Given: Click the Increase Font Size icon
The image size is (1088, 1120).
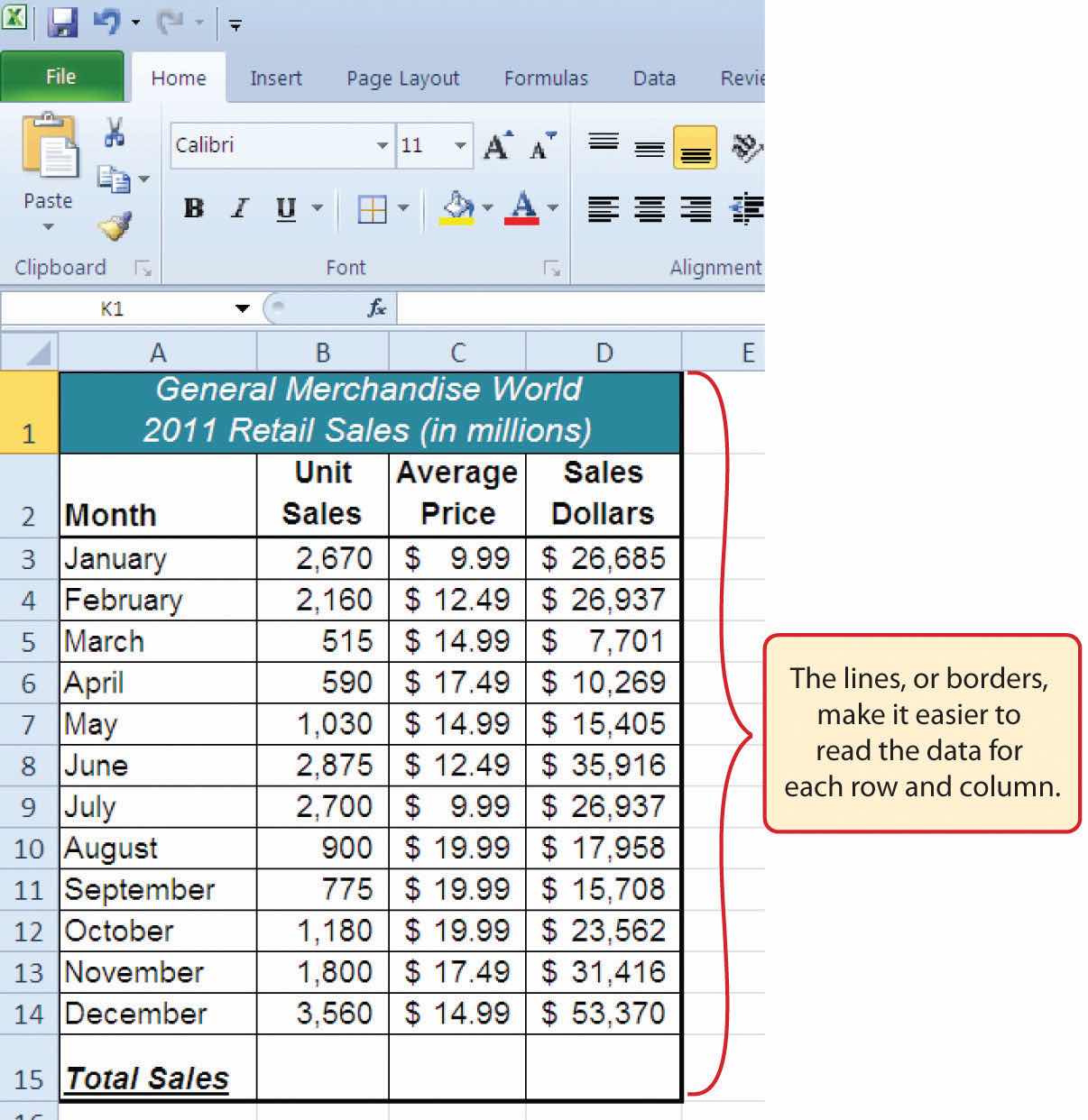Looking at the screenshot, I should (497, 145).
